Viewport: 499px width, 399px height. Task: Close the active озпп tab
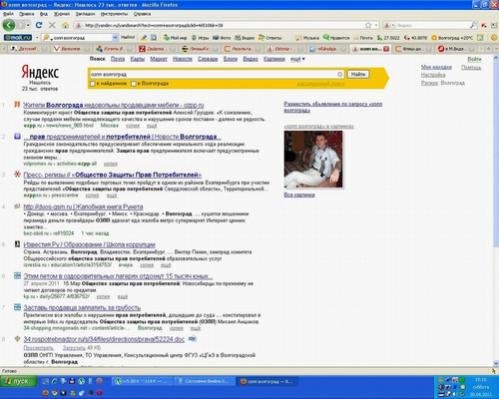pyautogui.click(x=386, y=49)
